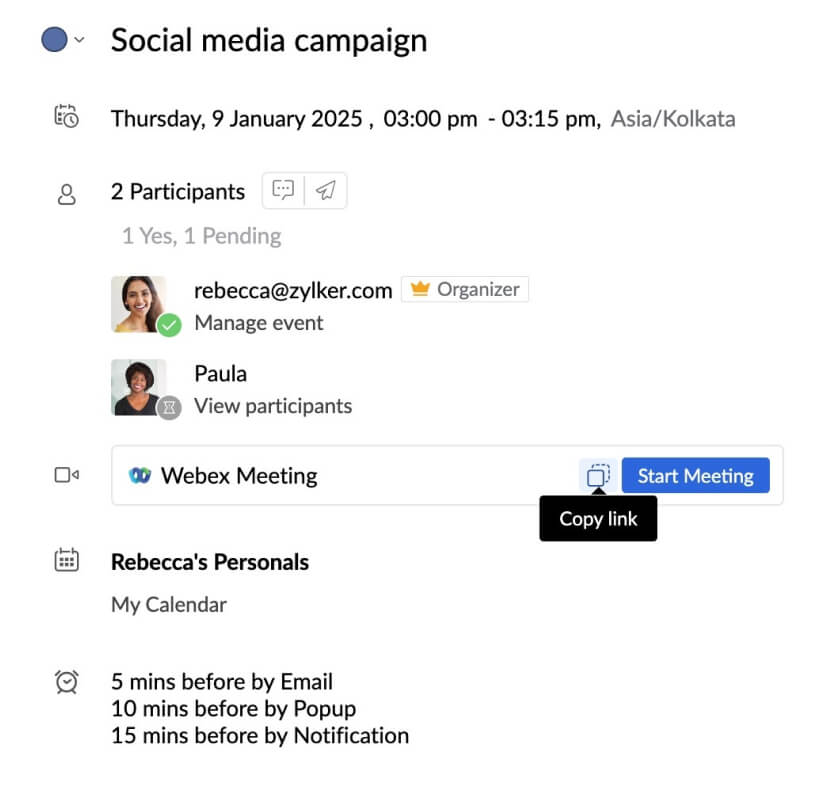
Task: Click the alarm clock reminder icon
Action: point(66,682)
